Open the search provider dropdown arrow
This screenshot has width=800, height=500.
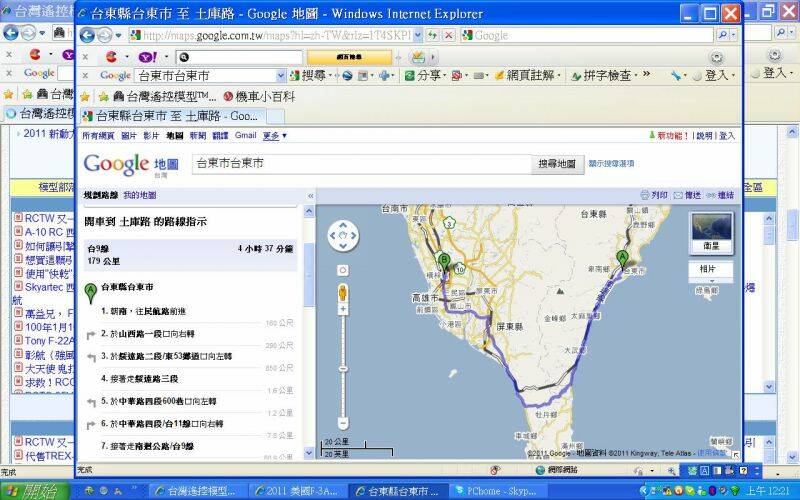[x=734, y=35]
